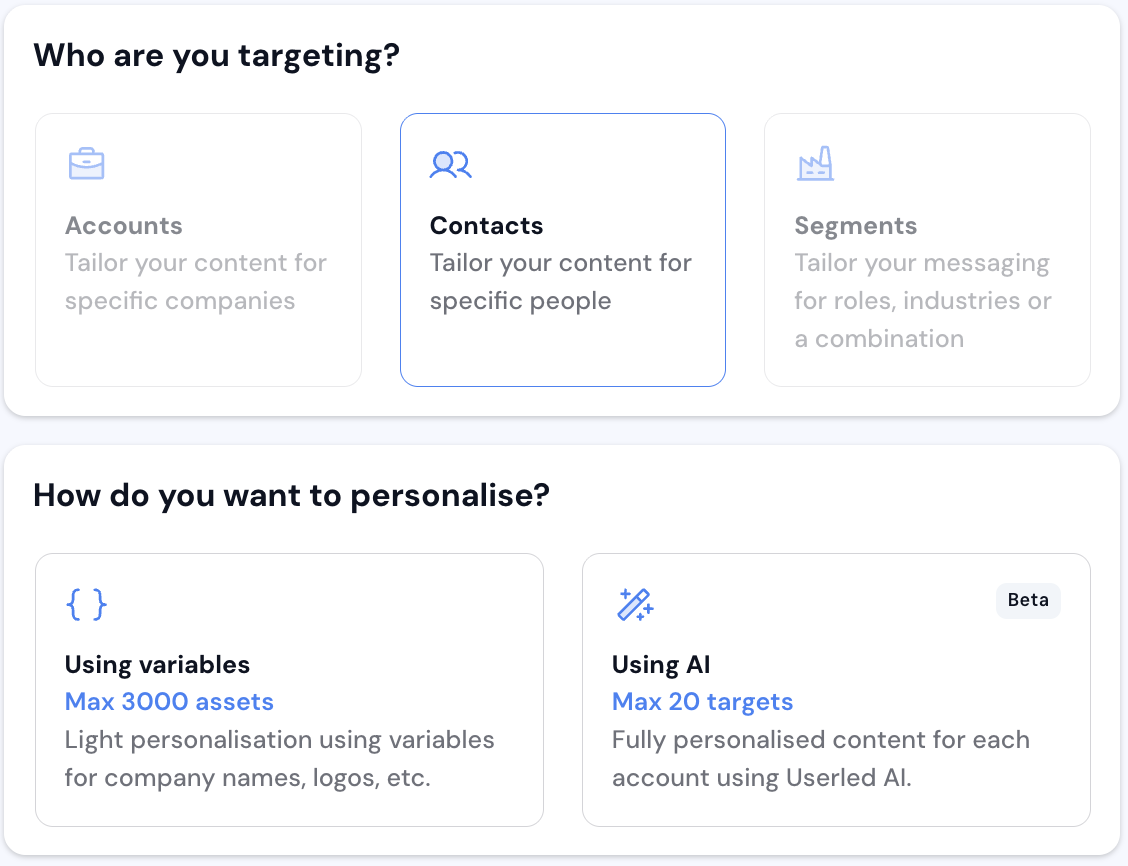Click the briefcase icon on Accounts card
Image resolution: width=1128 pixels, height=866 pixels.
click(86, 164)
